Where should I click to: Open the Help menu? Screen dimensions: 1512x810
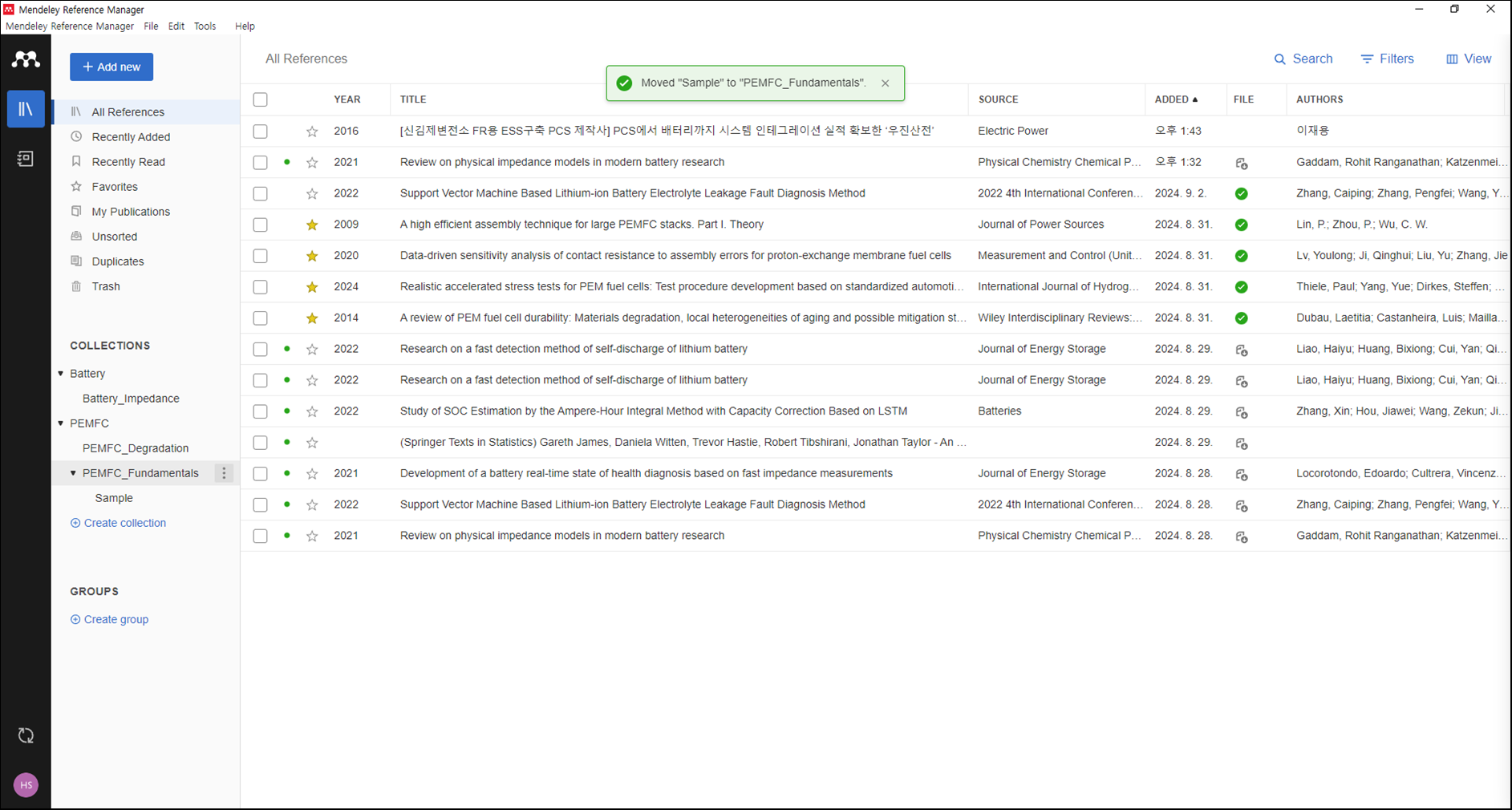(x=245, y=26)
